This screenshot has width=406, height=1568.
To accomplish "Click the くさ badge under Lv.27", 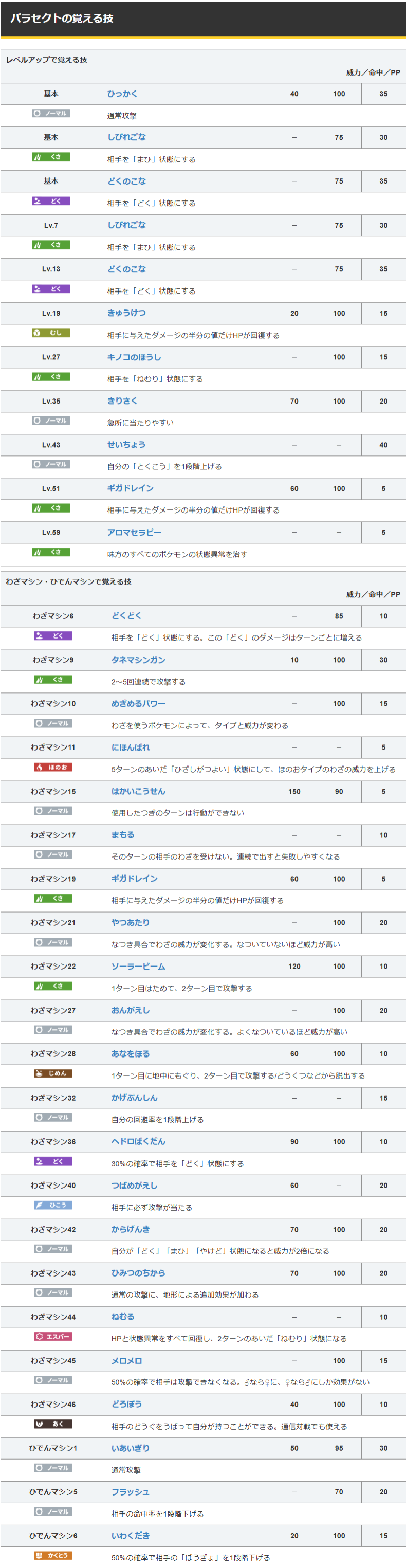I will (x=51, y=377).
